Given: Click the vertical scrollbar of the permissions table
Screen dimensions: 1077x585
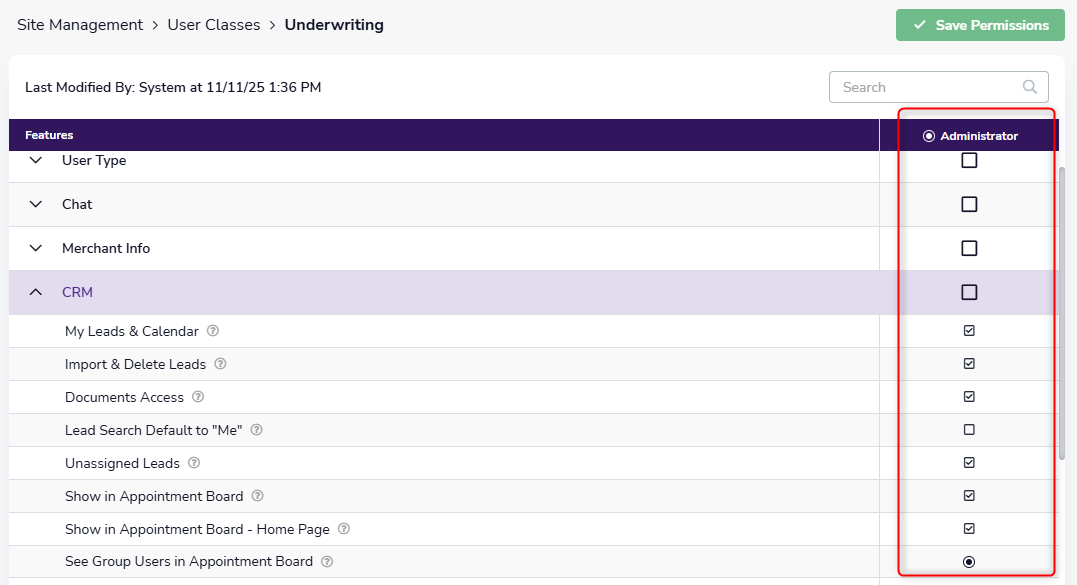Looking at the screenshot, I should [x=1068, y=310].
